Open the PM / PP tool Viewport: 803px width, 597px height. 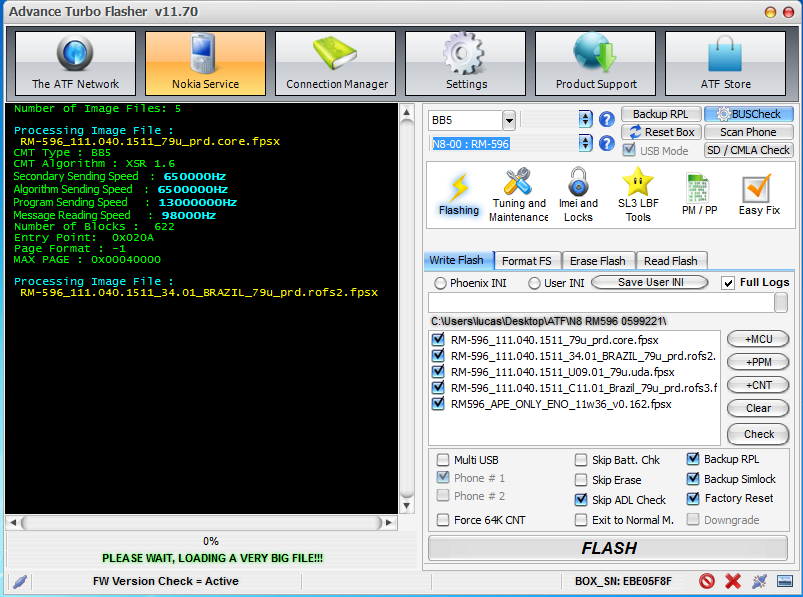tap(699, 195)
